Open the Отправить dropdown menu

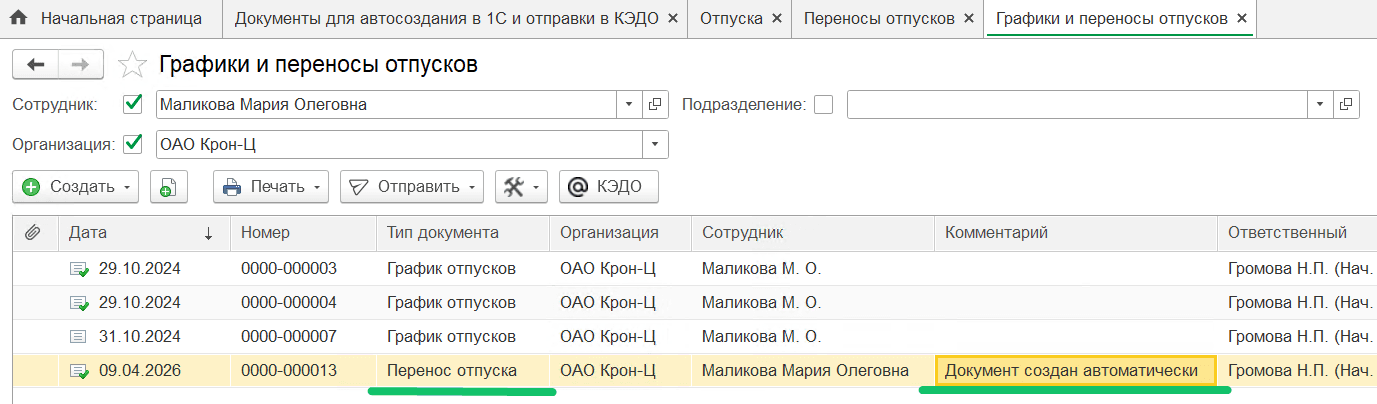[412, 187]
